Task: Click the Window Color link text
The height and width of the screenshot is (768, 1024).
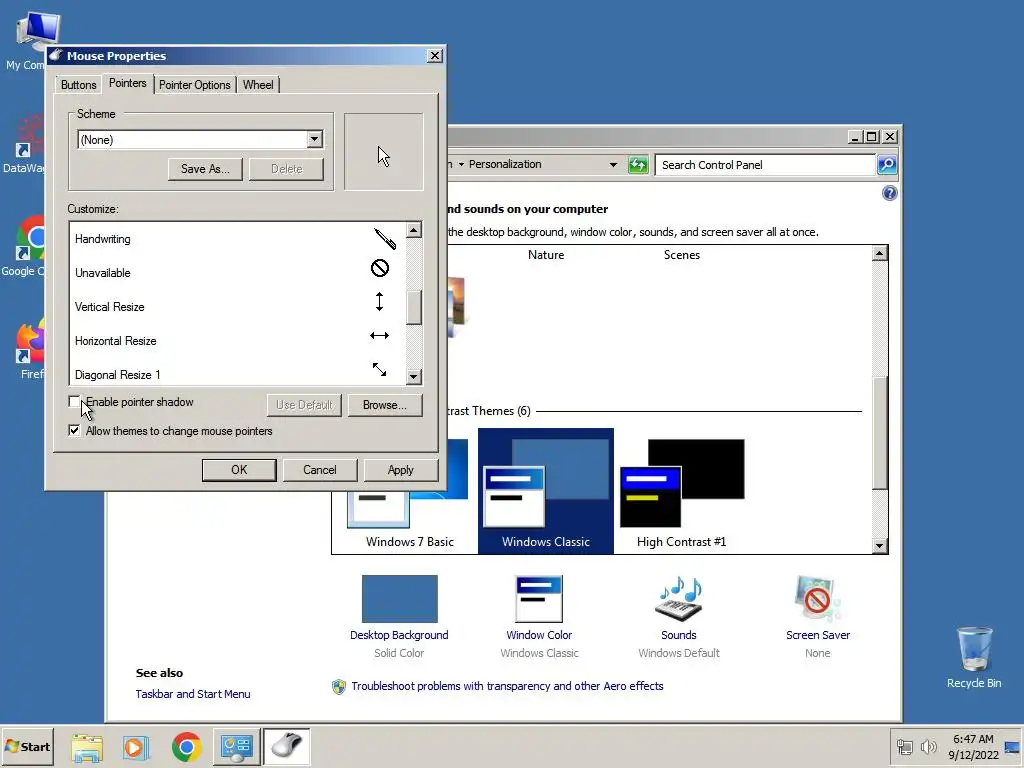Action: pos(539,635)
